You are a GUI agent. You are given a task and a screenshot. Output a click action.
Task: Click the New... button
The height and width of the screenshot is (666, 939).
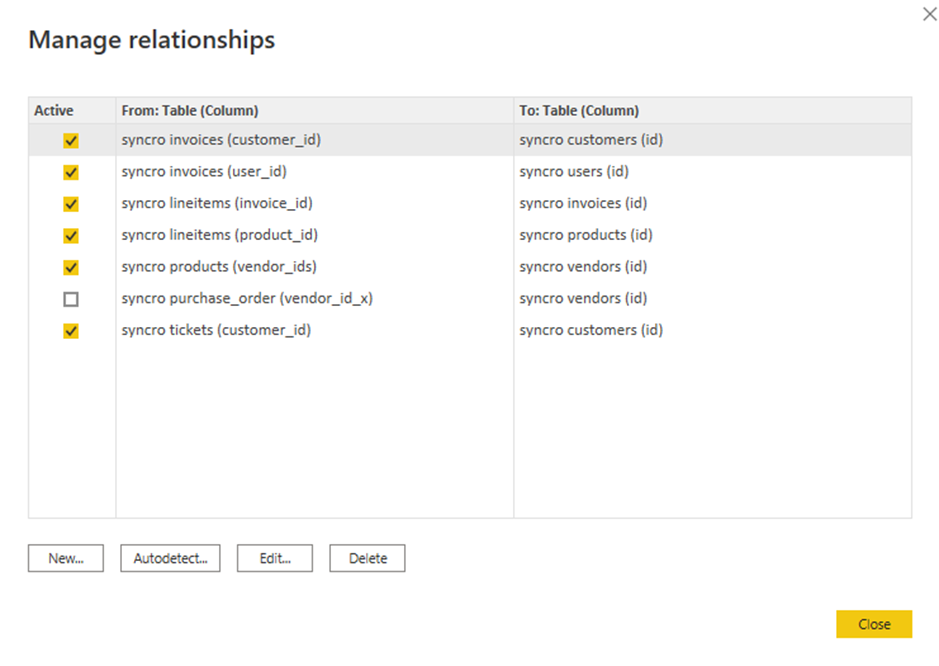[66, 558]
